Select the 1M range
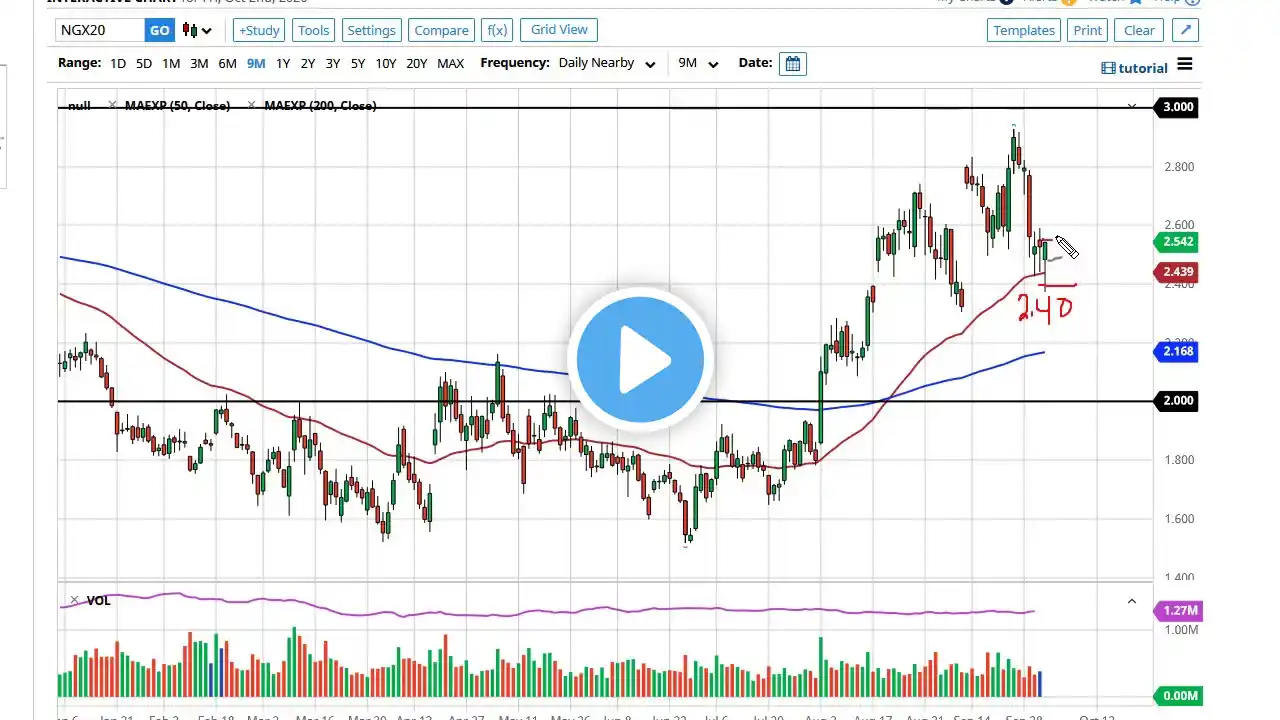The height and width of the screenshot is (720, 1280). point(171,63)
